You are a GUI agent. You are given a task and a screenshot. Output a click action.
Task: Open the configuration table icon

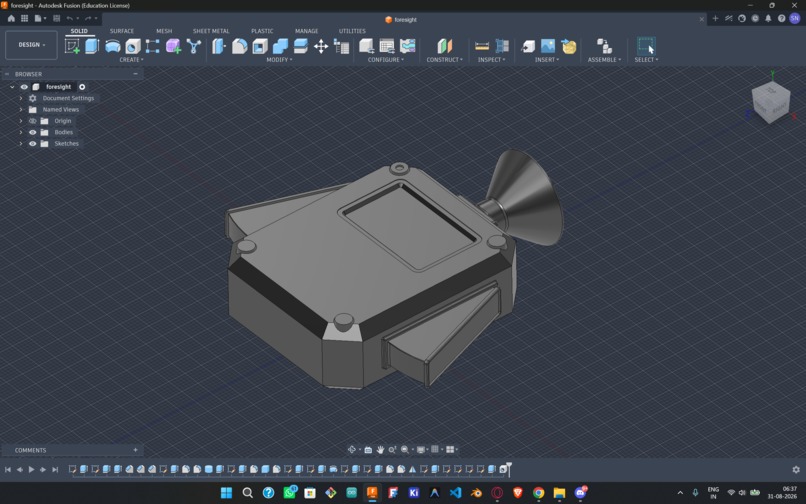(x=387, y=46)
